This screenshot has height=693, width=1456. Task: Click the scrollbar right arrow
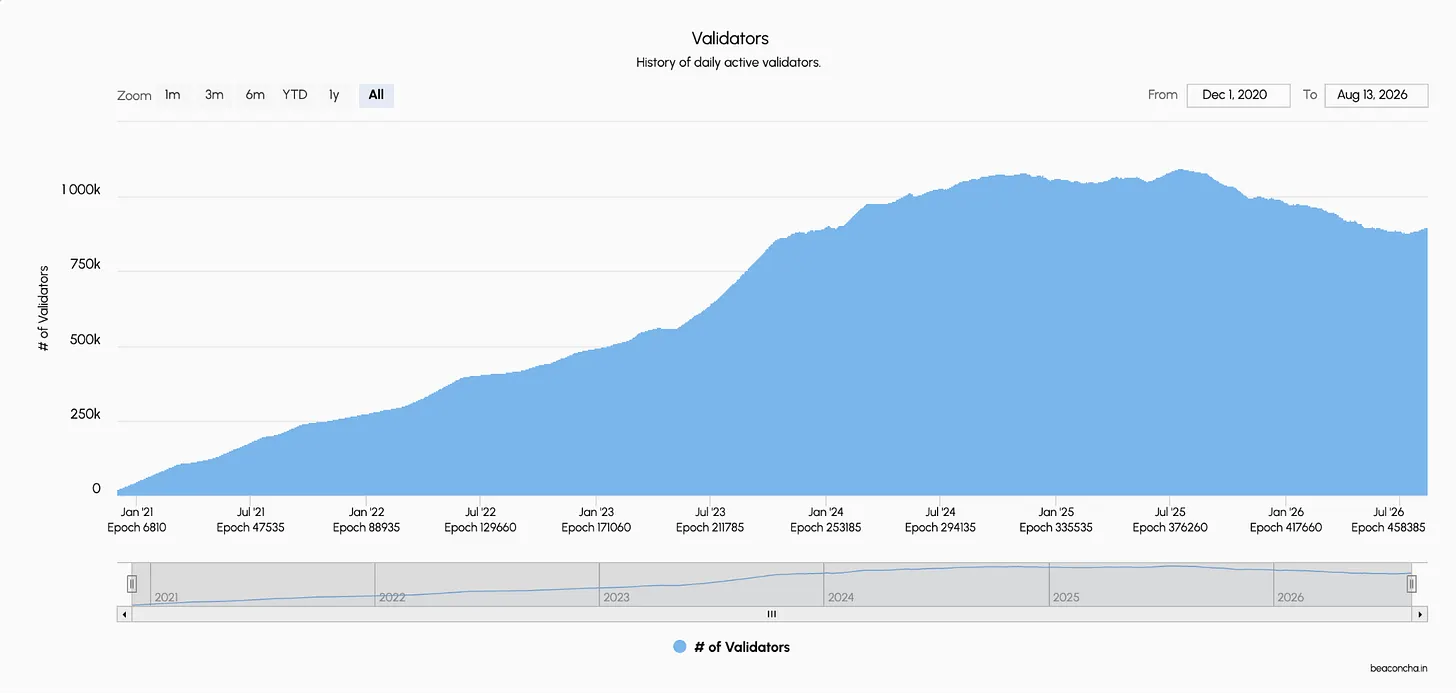(1420, 614)
